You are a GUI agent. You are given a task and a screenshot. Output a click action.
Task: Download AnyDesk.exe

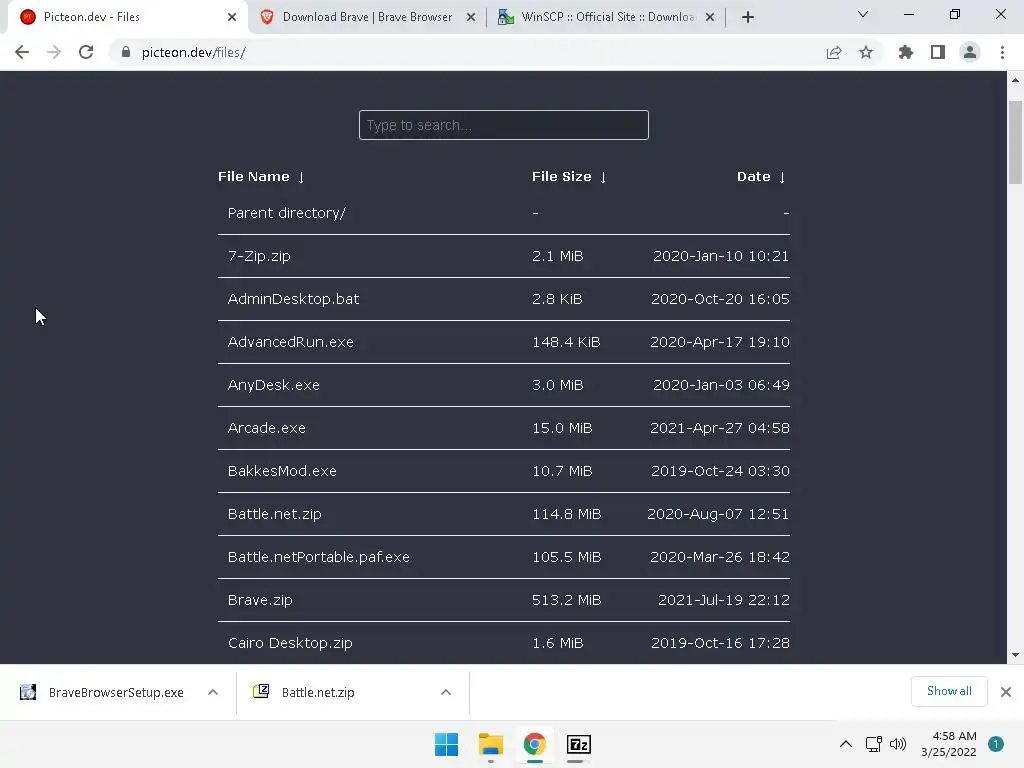(x=274, y=385)
